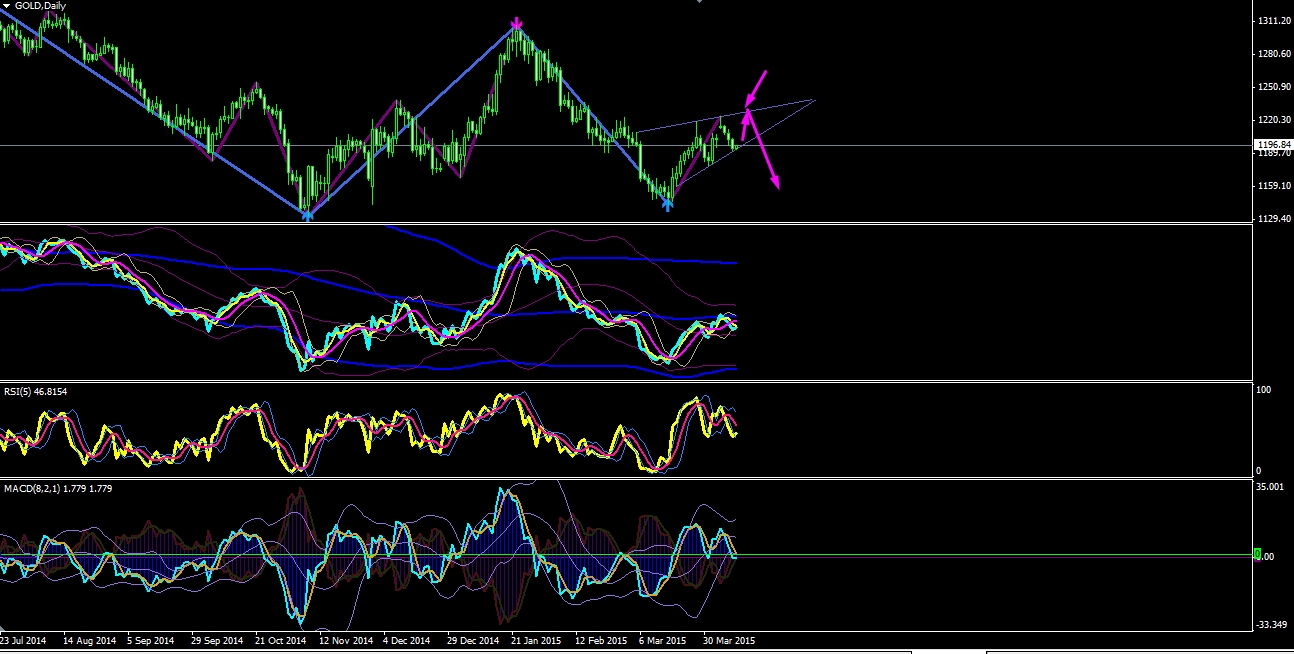Click the 23 Jul 2014 date label
The height and width of the screenshot is (654, 1294).
coord(23,640)
